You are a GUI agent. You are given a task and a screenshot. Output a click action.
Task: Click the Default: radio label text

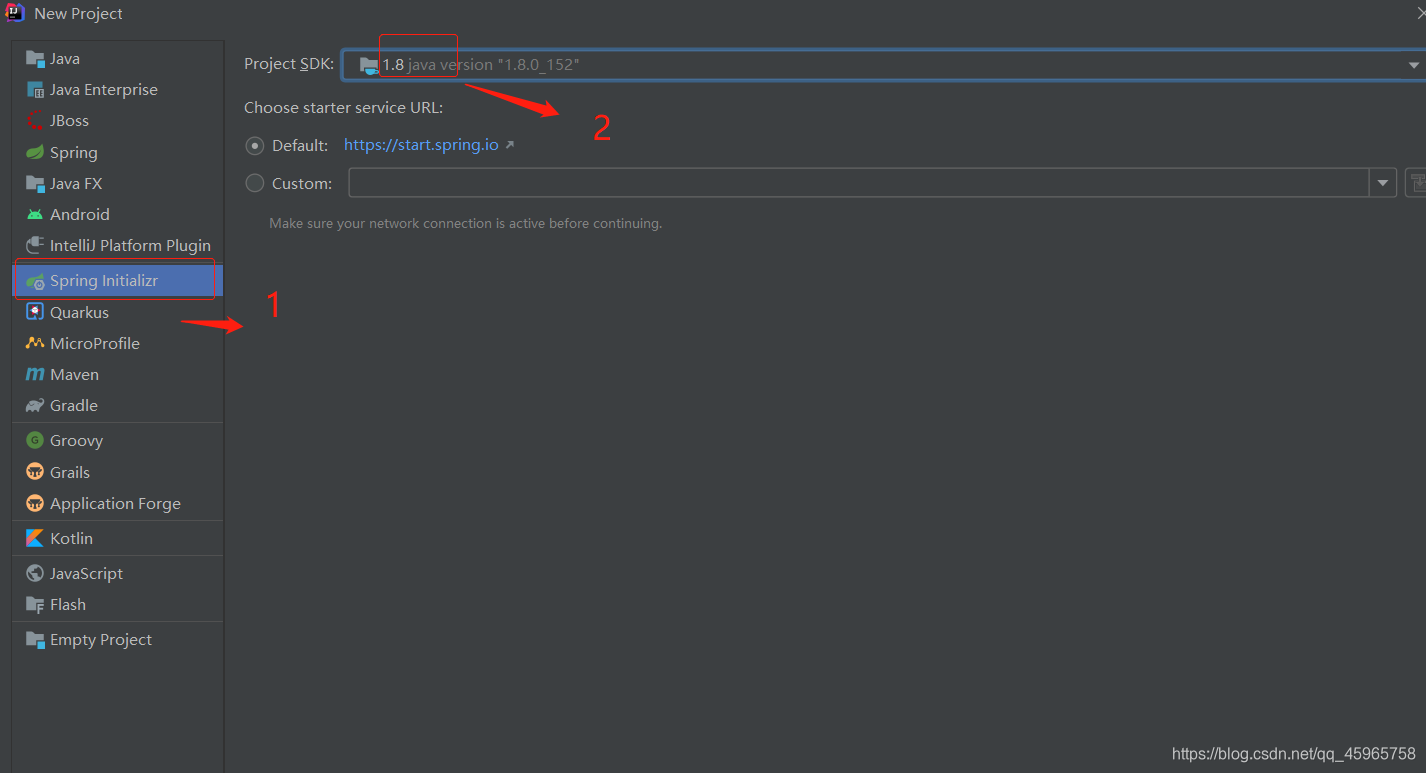(x=300, y=146)
